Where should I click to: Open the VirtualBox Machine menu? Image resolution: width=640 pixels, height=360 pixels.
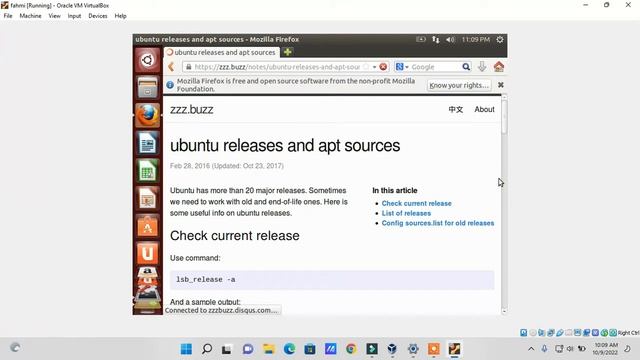tap(30, 16)
